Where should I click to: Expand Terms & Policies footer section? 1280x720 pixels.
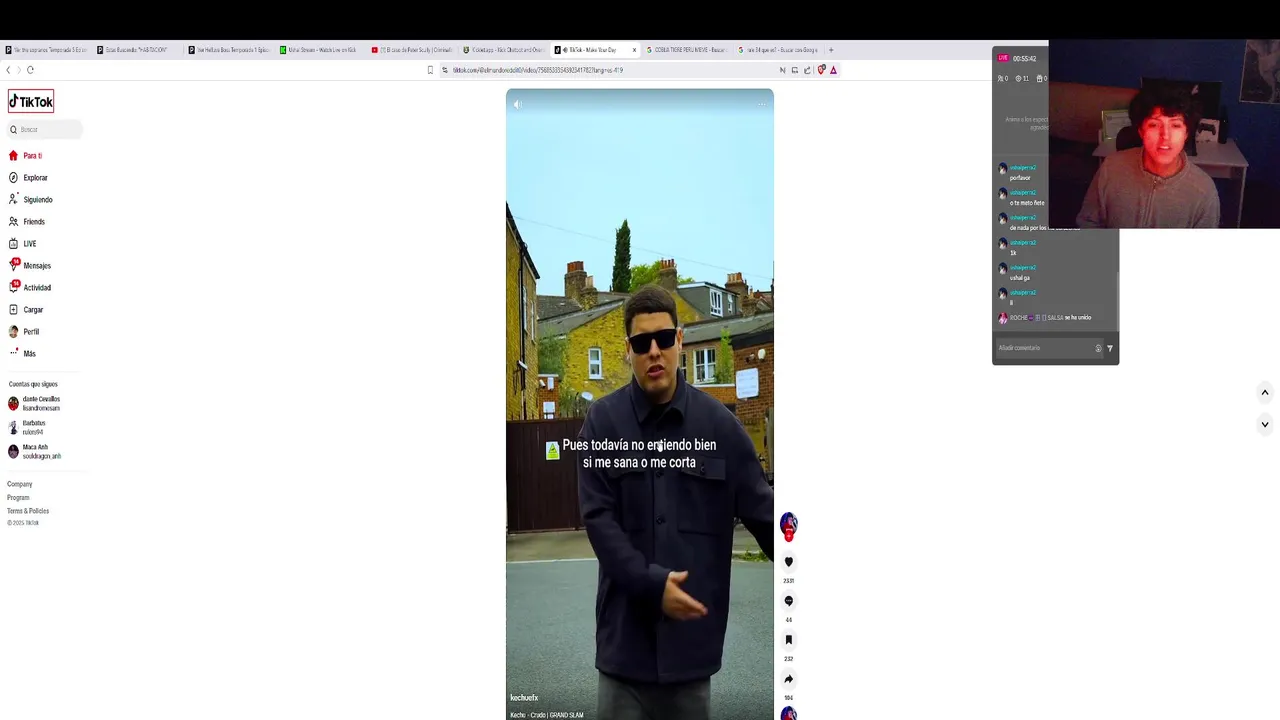click(x=28, y=511)
